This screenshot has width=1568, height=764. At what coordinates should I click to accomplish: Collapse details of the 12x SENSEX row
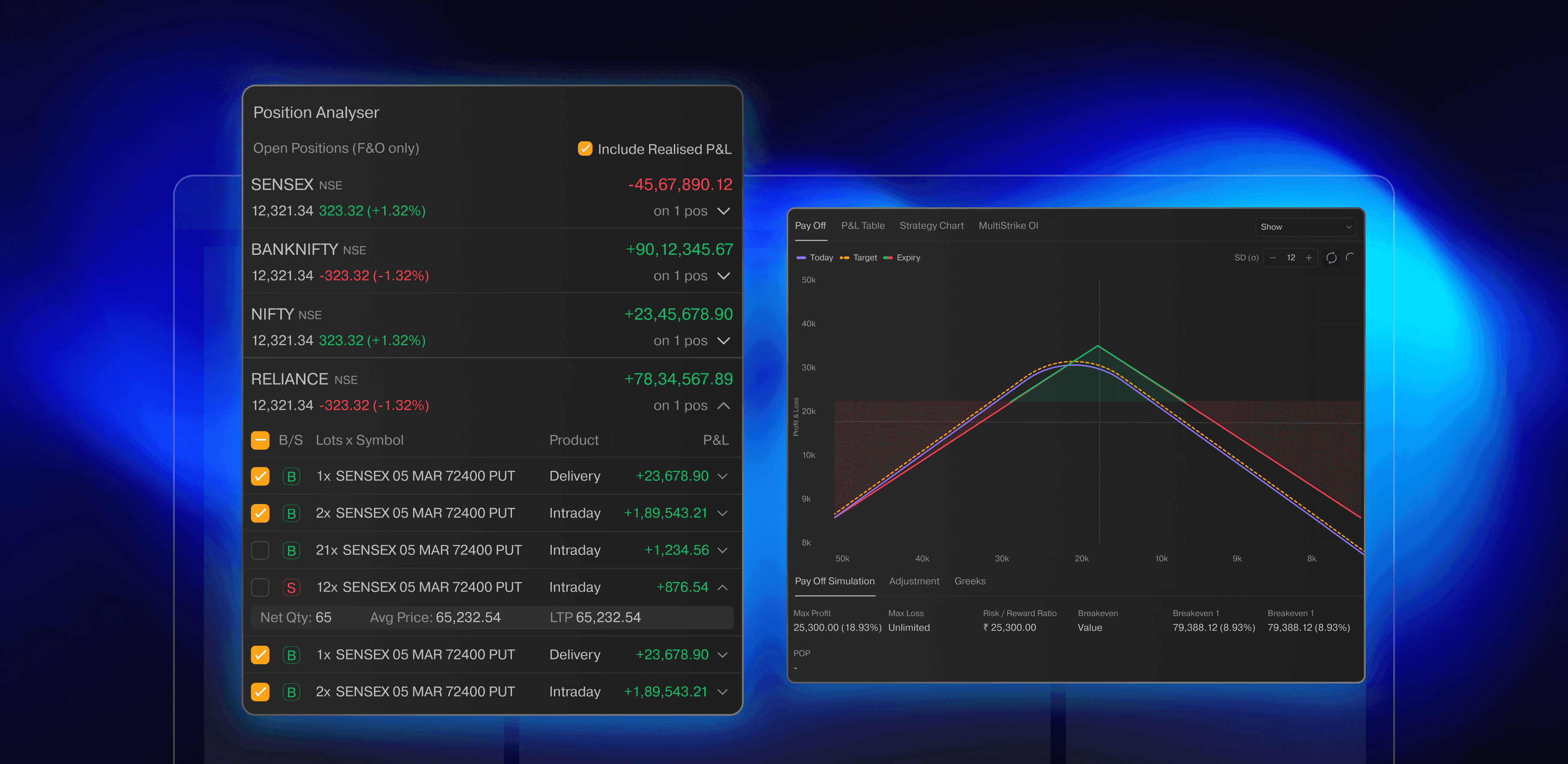(x=722, y=588)
